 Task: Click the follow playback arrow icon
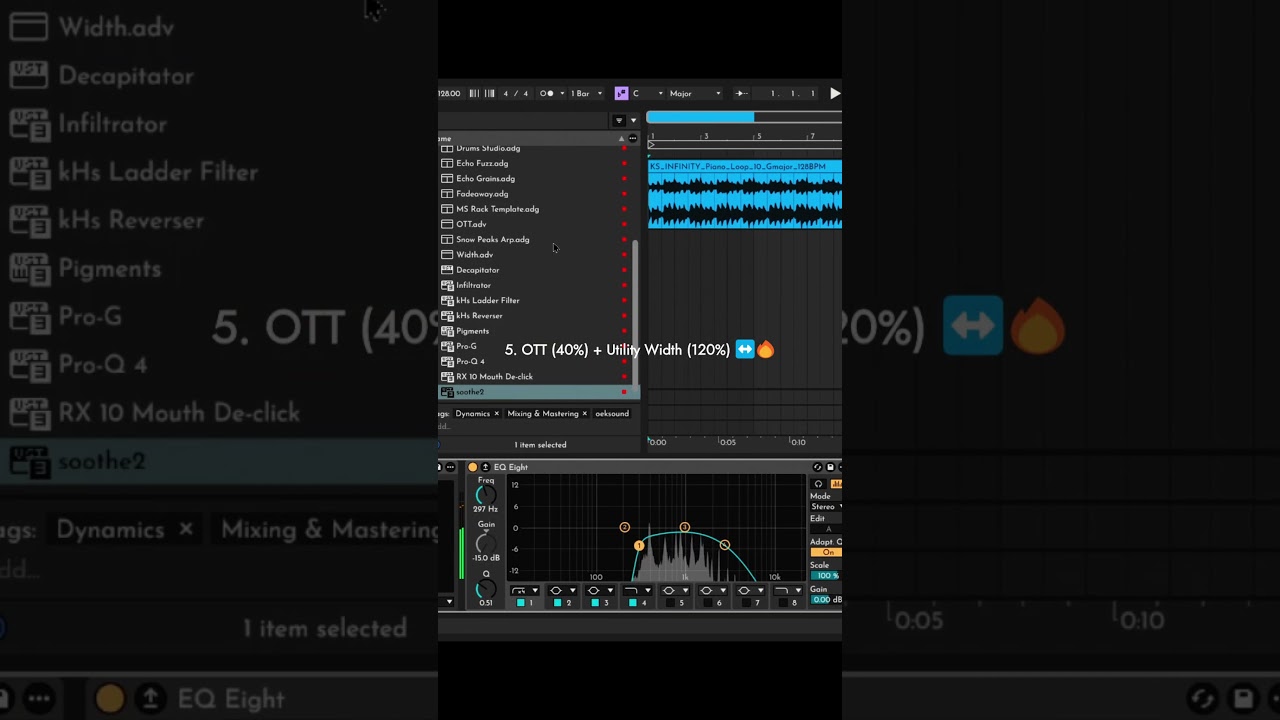coord(742,93)
